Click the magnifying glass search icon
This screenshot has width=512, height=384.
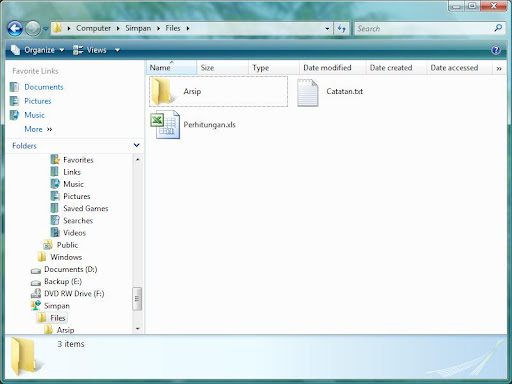[x=498, y=28]
